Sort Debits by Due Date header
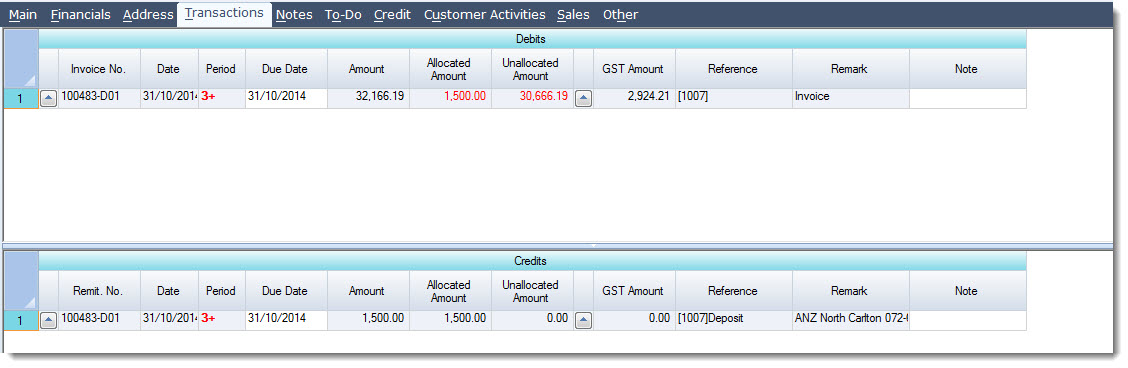Screen dimensions: 1128x368 [286, 69]
